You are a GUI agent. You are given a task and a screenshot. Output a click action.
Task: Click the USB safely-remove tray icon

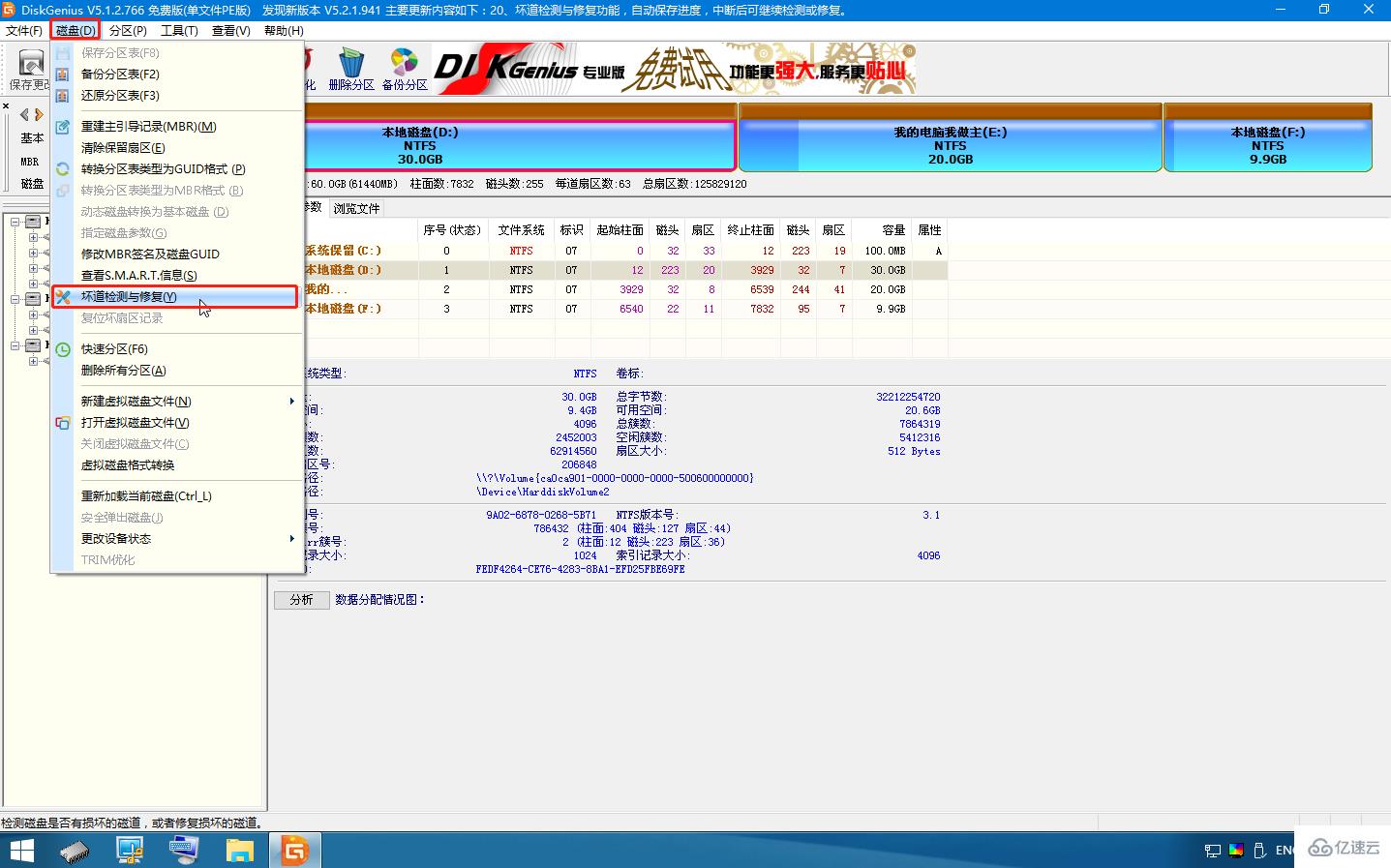(1259, 851)
